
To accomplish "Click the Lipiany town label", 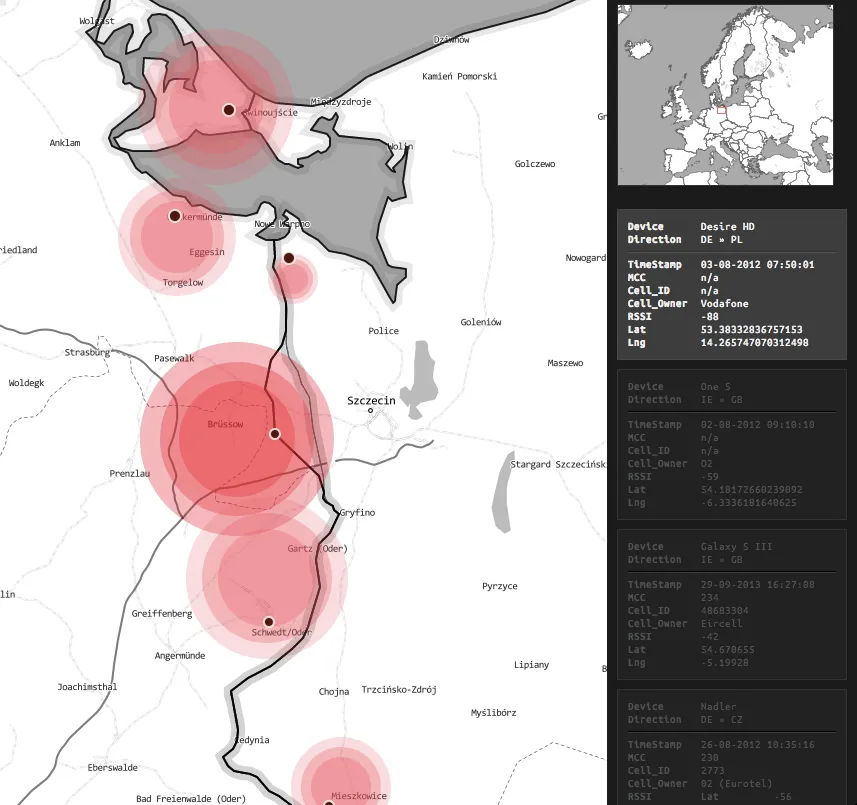I will tap(532, 665).
